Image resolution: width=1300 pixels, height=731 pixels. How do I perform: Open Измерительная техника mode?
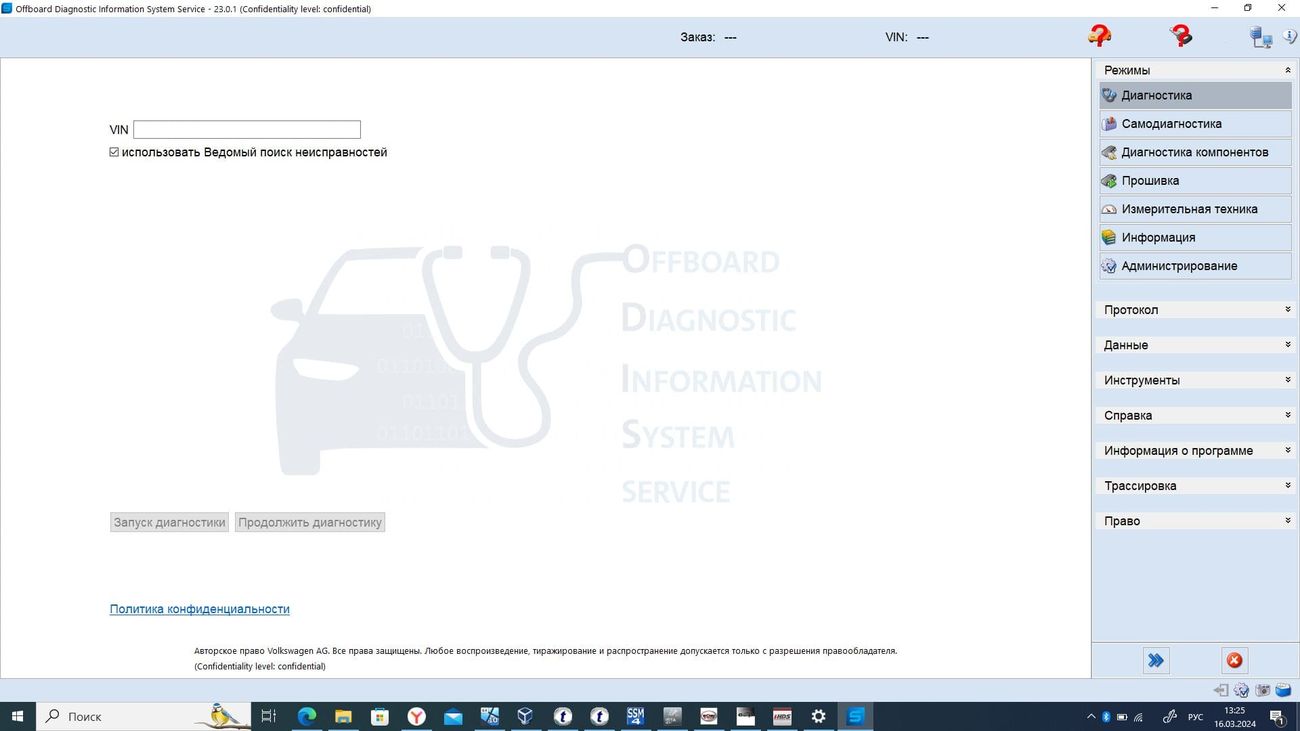1195,209
